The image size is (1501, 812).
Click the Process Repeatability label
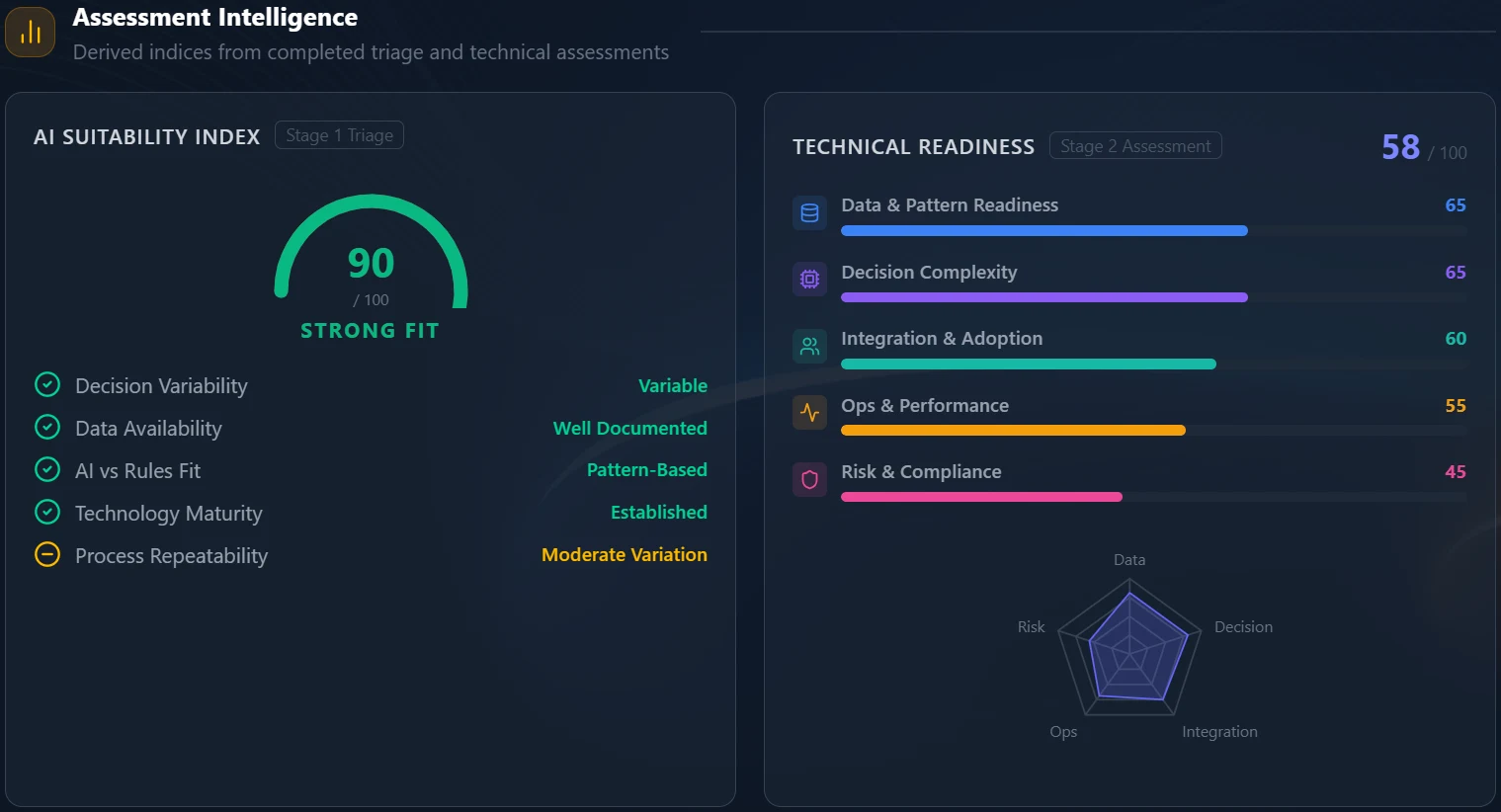[x=172, y=556]
